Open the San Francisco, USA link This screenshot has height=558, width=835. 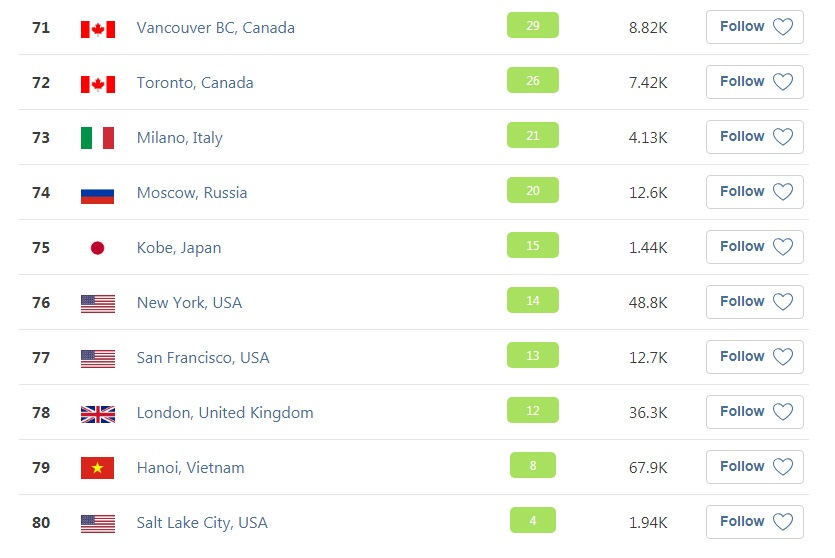pos(203,357)
